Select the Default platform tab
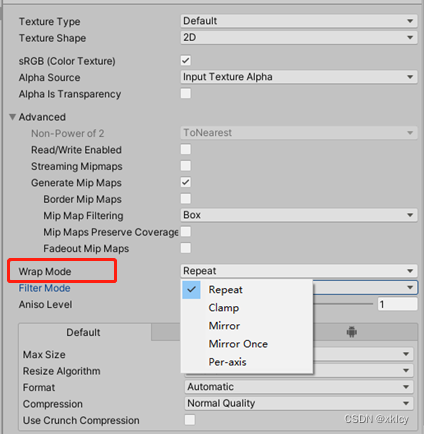Screen dimensions: 424x434 pyautogui.click(x=85, y=332)
